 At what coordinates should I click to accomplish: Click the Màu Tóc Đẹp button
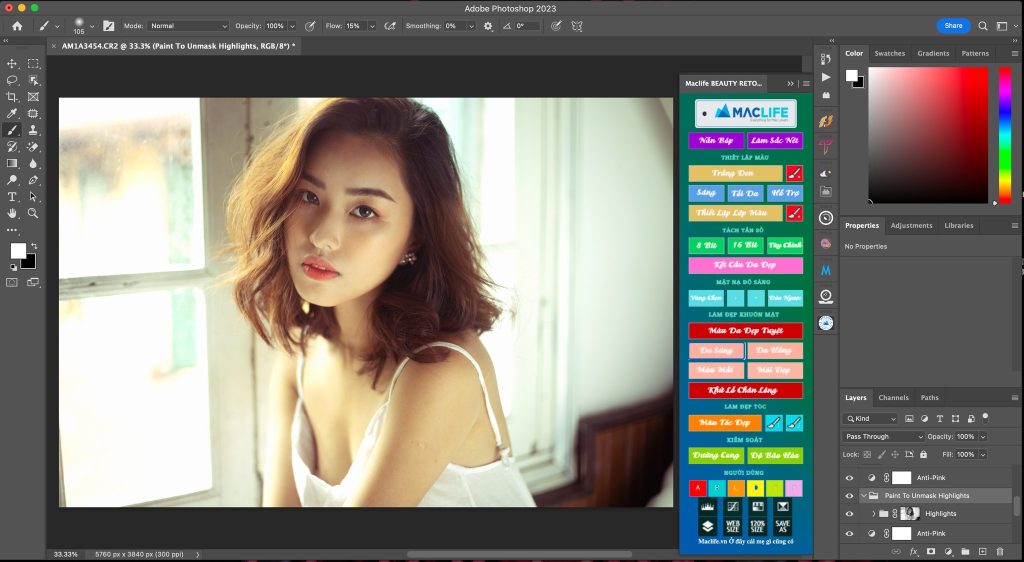tap(725, 422)
